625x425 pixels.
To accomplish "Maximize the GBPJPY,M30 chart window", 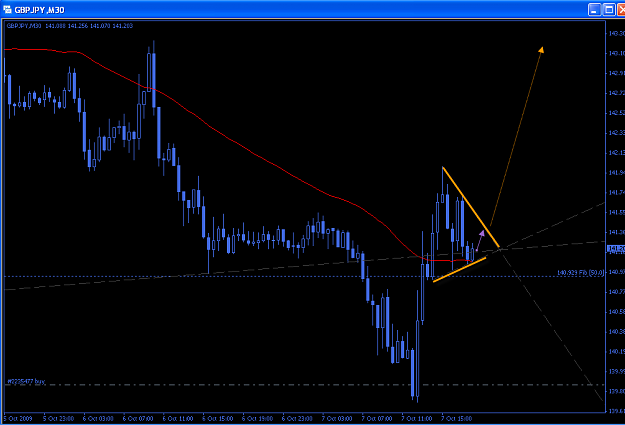I will coord(609,10).
